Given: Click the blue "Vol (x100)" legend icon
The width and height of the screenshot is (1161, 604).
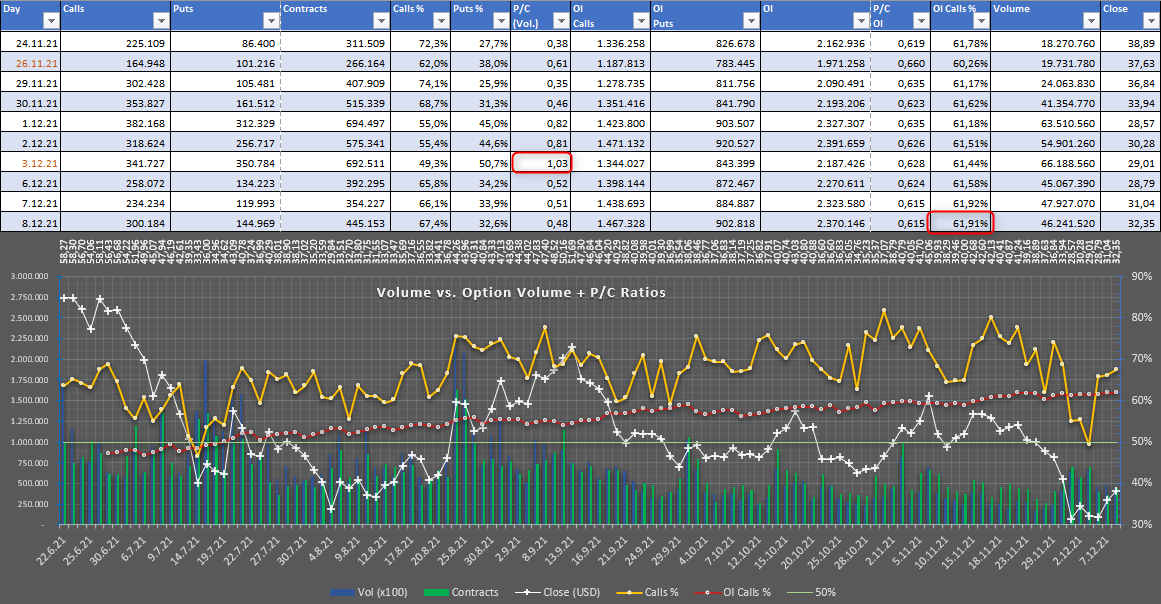Looking at the screenshot, I should coord(345,591).
